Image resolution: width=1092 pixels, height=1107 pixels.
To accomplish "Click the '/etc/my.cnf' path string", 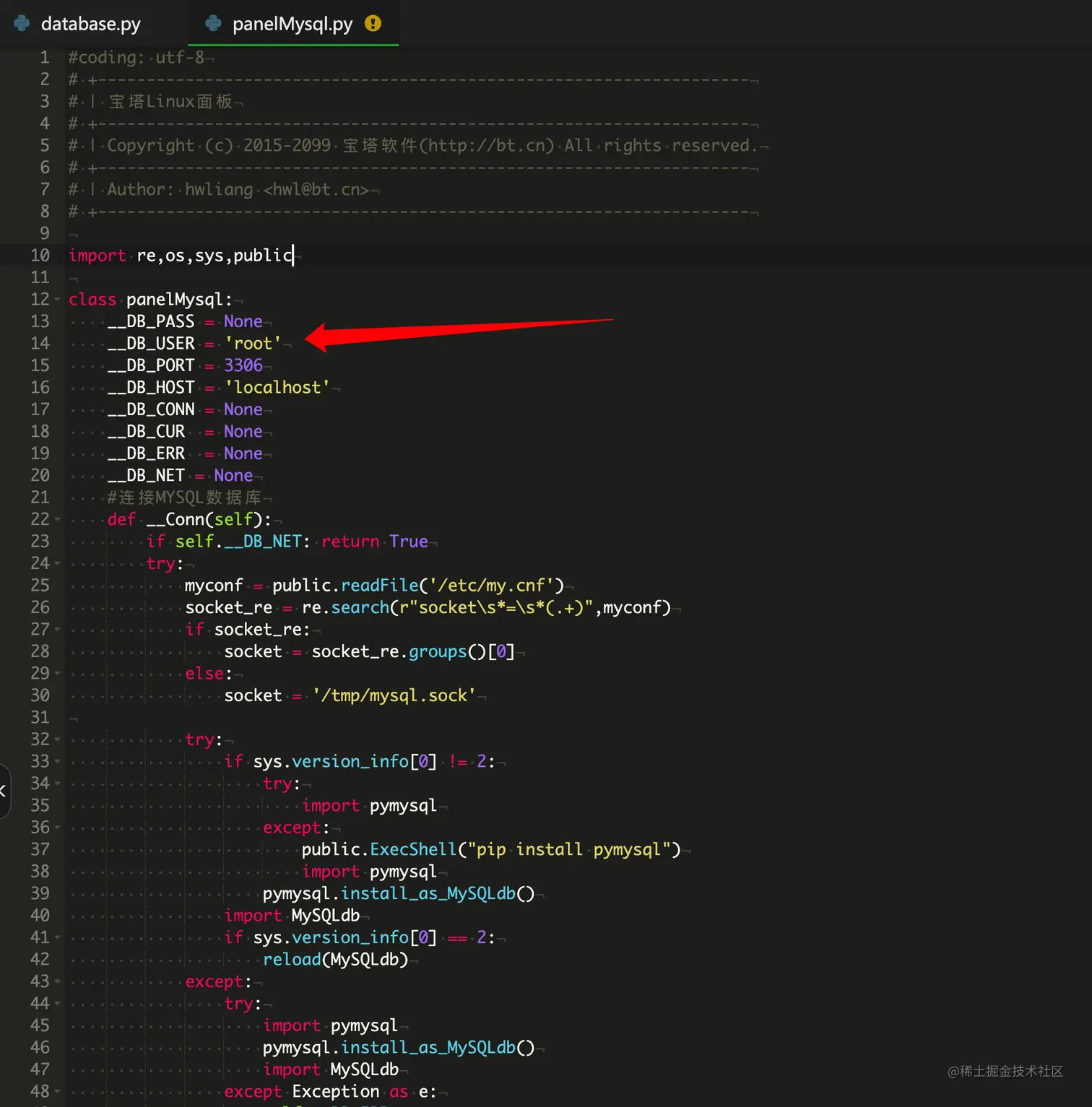I will pyautogui.click(x=492, y=586).
